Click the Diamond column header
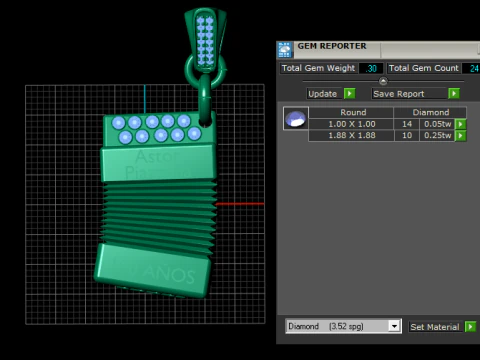Image resolution: width=480 pixels, height=360 pixels. [x=430, y=112]
